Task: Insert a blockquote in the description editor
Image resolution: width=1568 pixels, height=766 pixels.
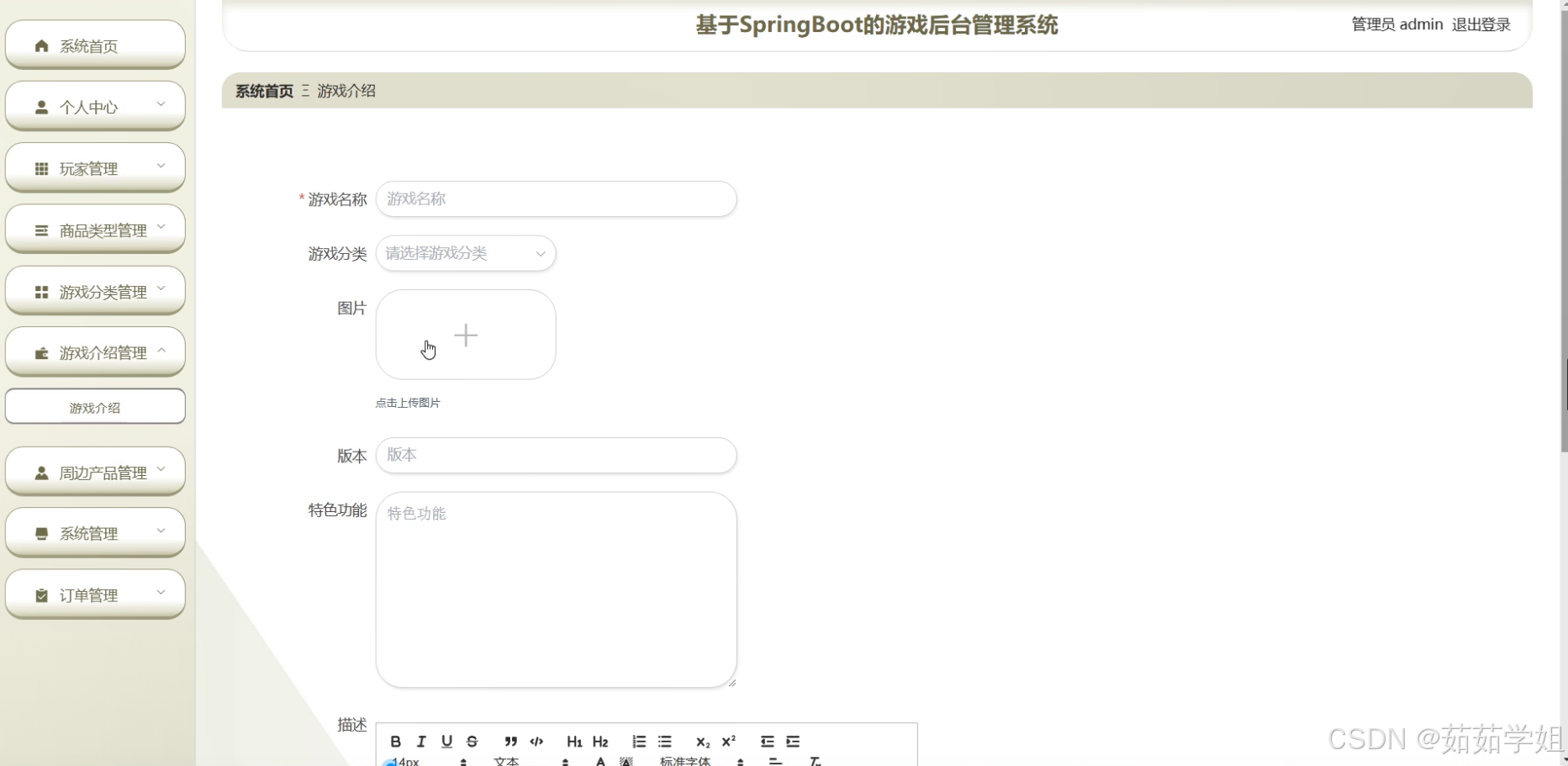Action: (510, 741)
